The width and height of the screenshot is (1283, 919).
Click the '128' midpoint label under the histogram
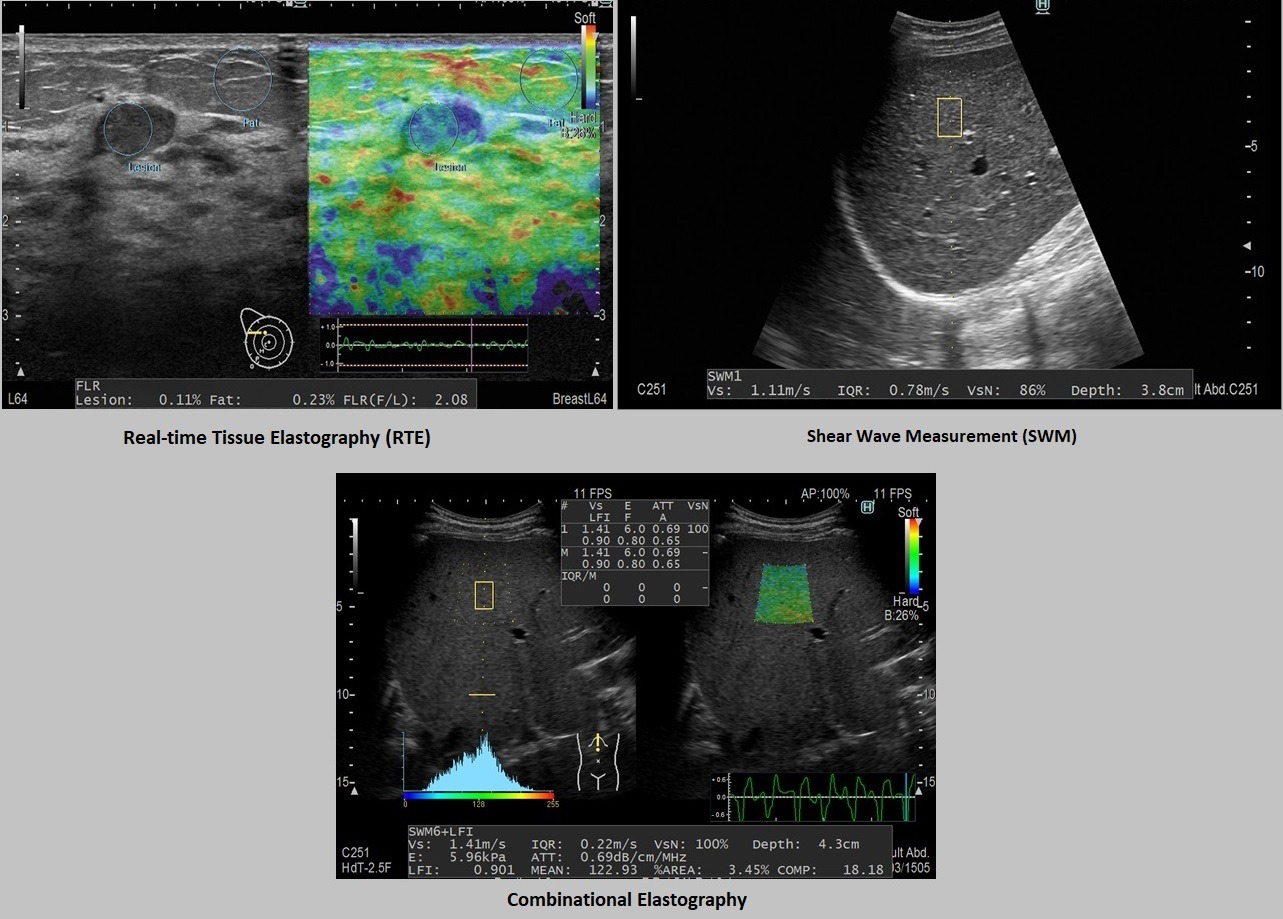[x=479, y=803]
